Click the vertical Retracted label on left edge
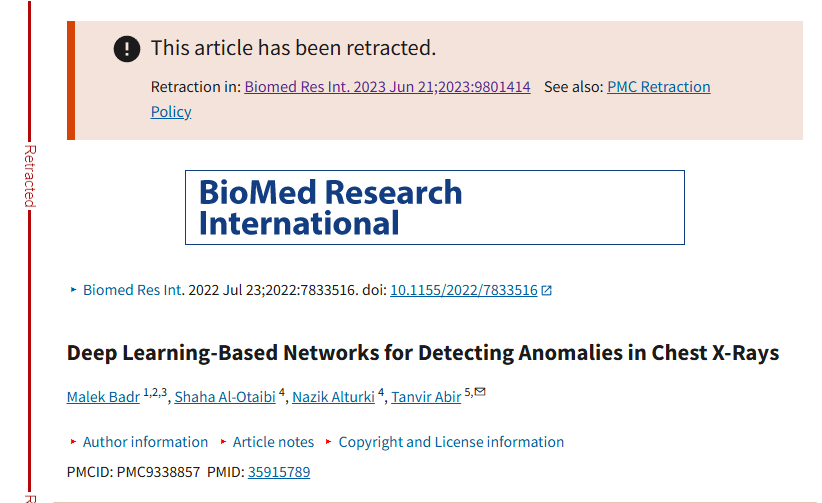822x503 pixels. 30,175
